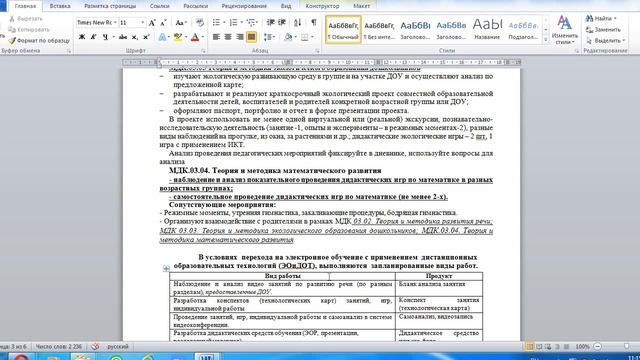
Task: Open Paragraph dialog launcher (Абзац)
Action: 317,51
